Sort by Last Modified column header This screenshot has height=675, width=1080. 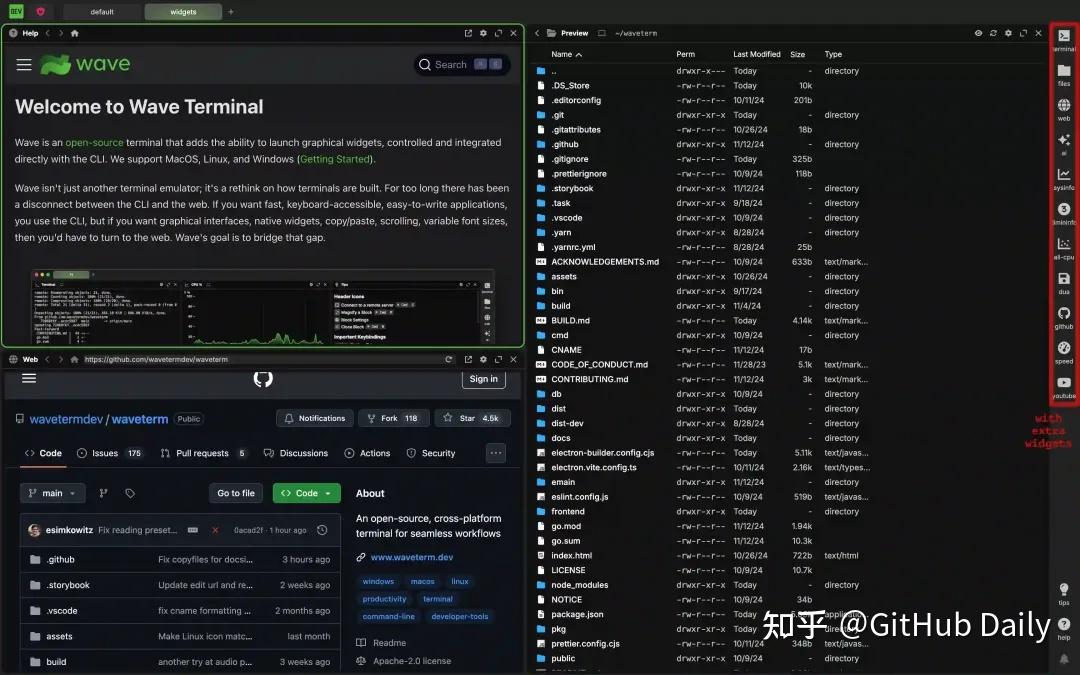click(x=756, y=54)
